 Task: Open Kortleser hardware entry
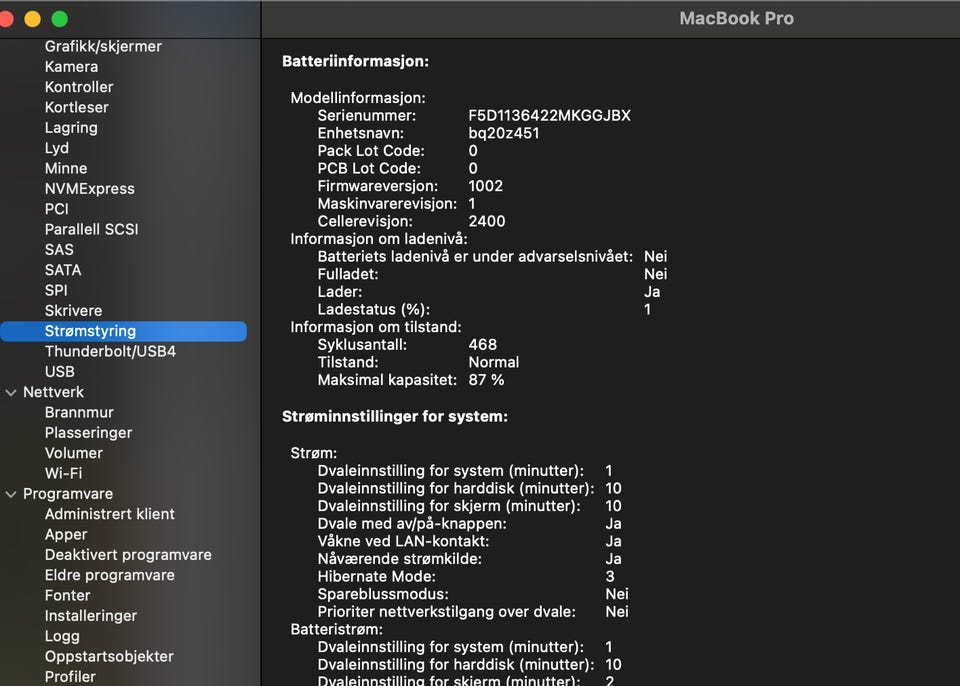click(77, 107)
